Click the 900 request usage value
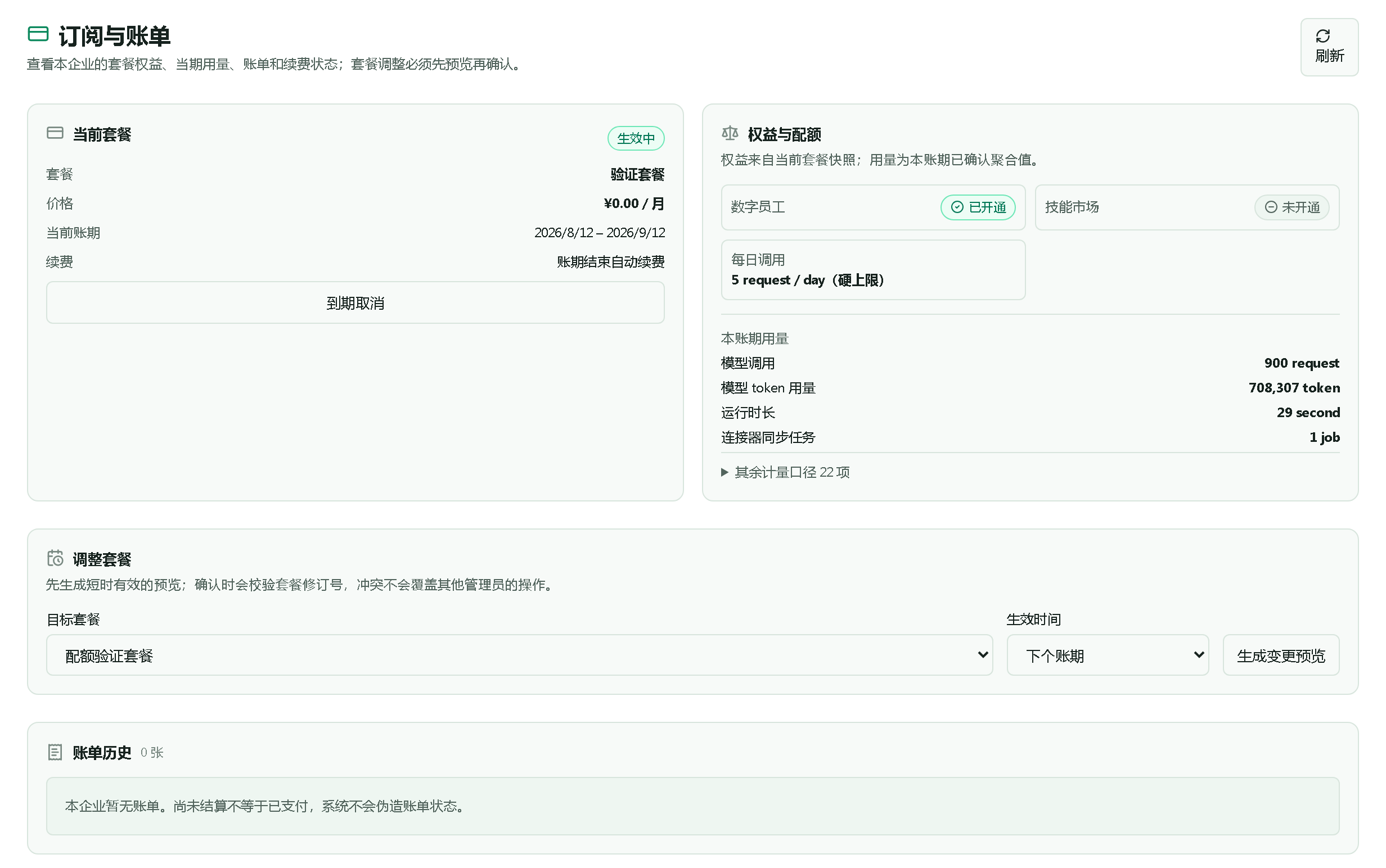 [1301, 363]
